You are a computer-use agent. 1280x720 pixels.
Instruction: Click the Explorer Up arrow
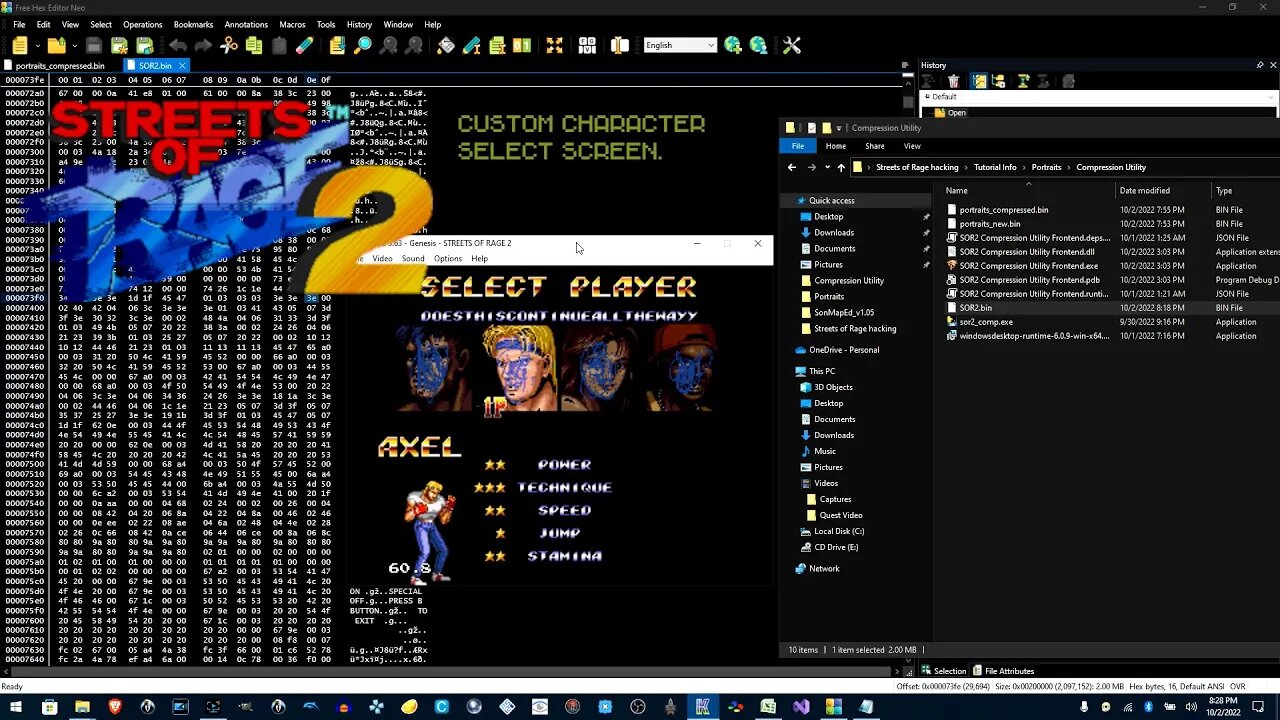[x=840, y=167]
